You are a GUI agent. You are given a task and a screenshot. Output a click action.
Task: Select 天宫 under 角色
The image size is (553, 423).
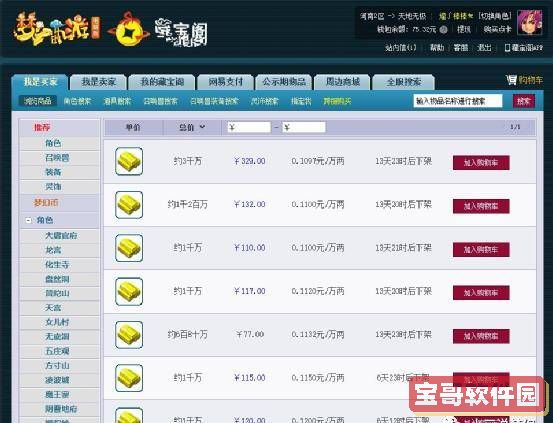coord(53,308)
